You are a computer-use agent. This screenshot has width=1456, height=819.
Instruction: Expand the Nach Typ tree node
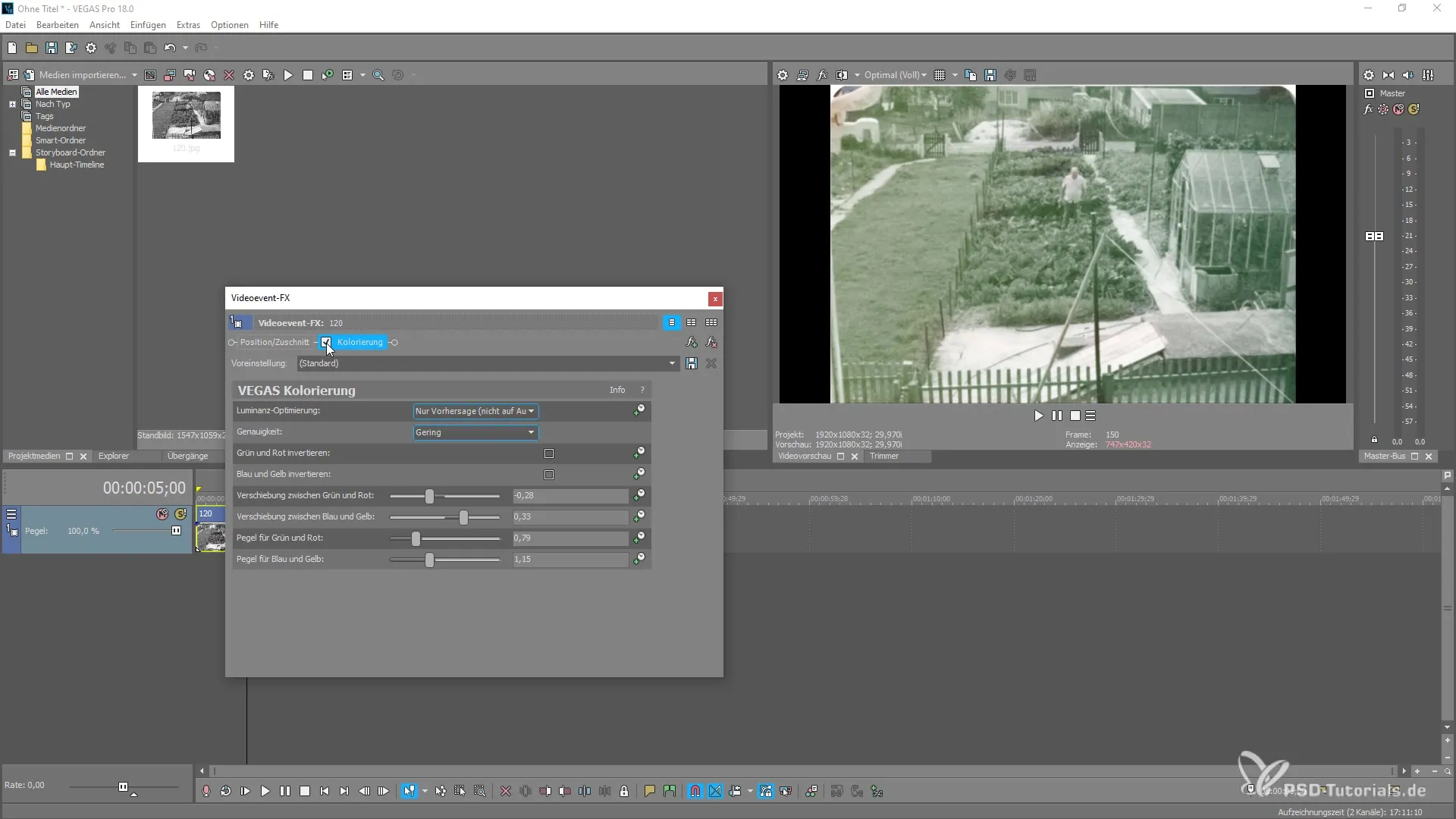(x=12, y=105)
